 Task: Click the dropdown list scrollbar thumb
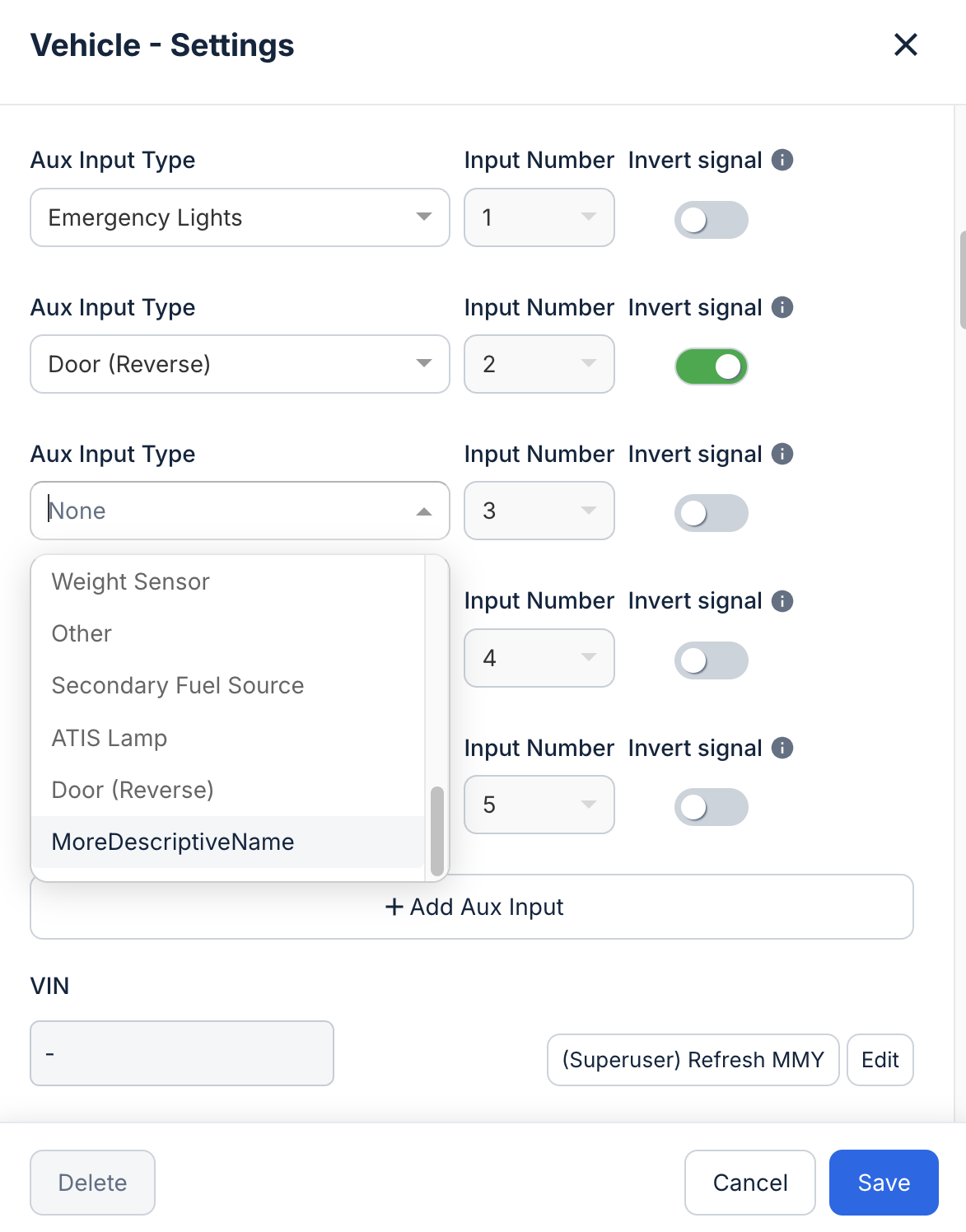[x=437, y=830]
